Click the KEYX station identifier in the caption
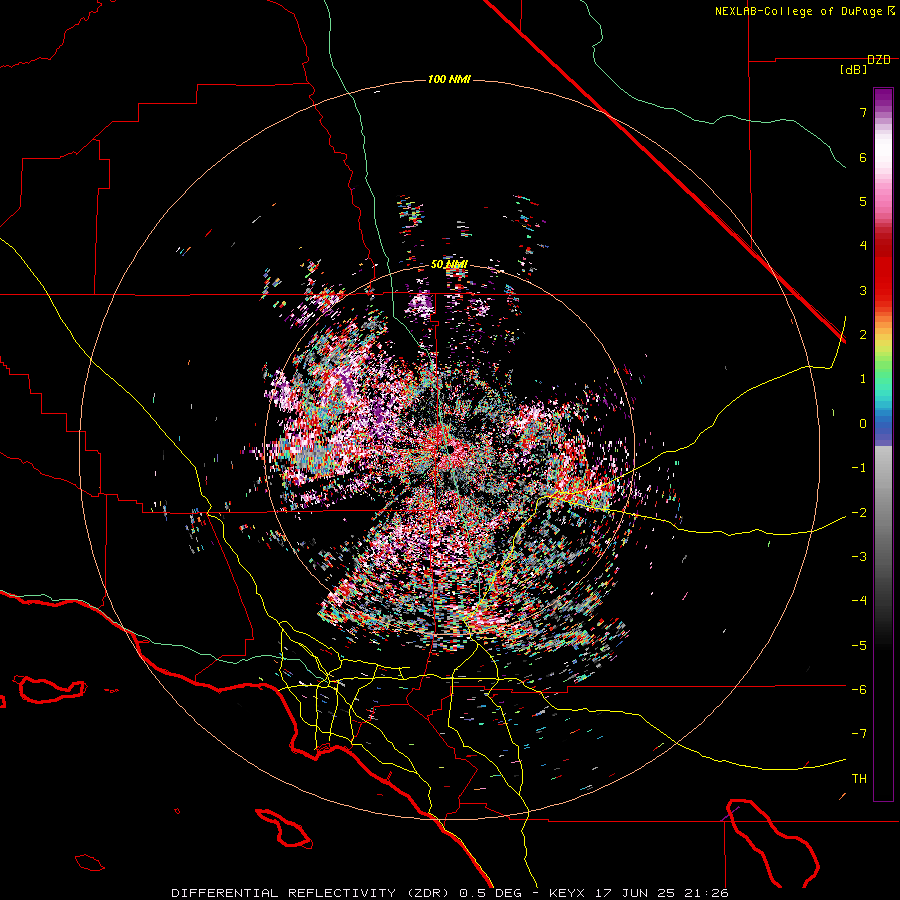 (568, 893)
